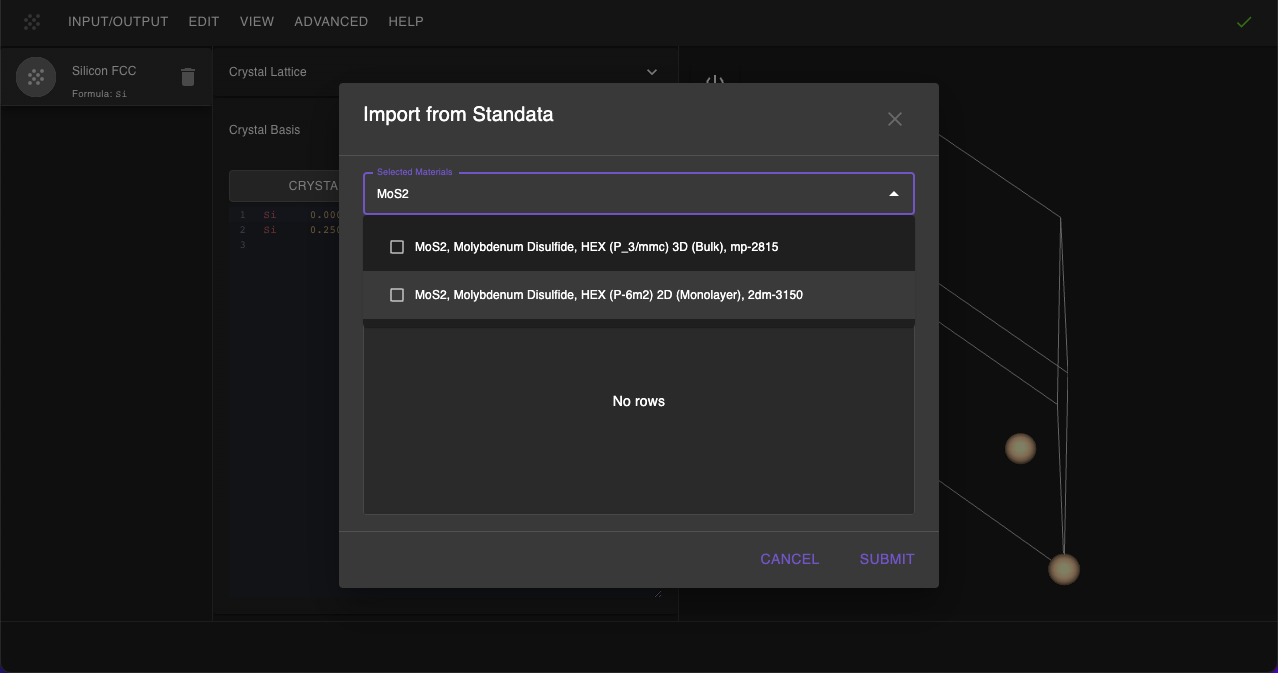Click the Materials Designer logo icon

tap(32, 21)
